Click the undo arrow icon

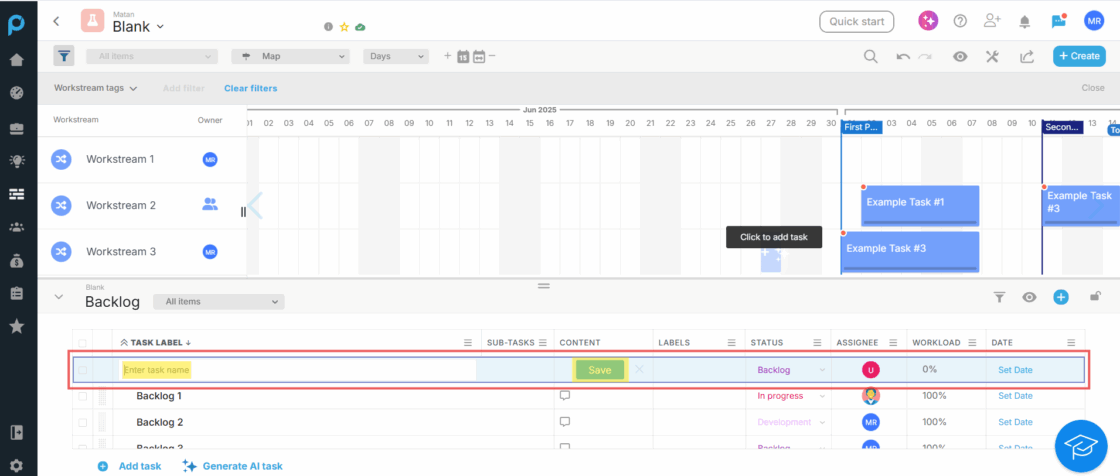point(903,57)
